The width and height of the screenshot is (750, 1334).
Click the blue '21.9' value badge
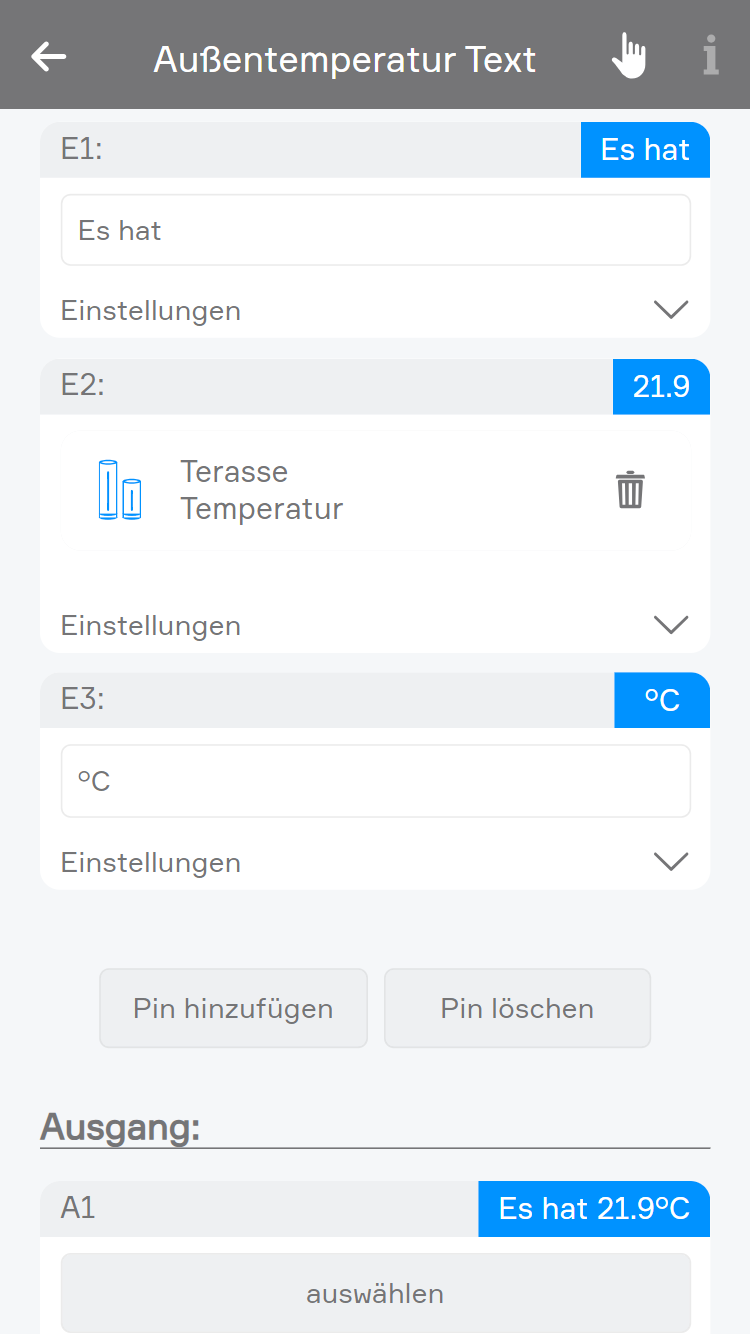coord(661,386)
